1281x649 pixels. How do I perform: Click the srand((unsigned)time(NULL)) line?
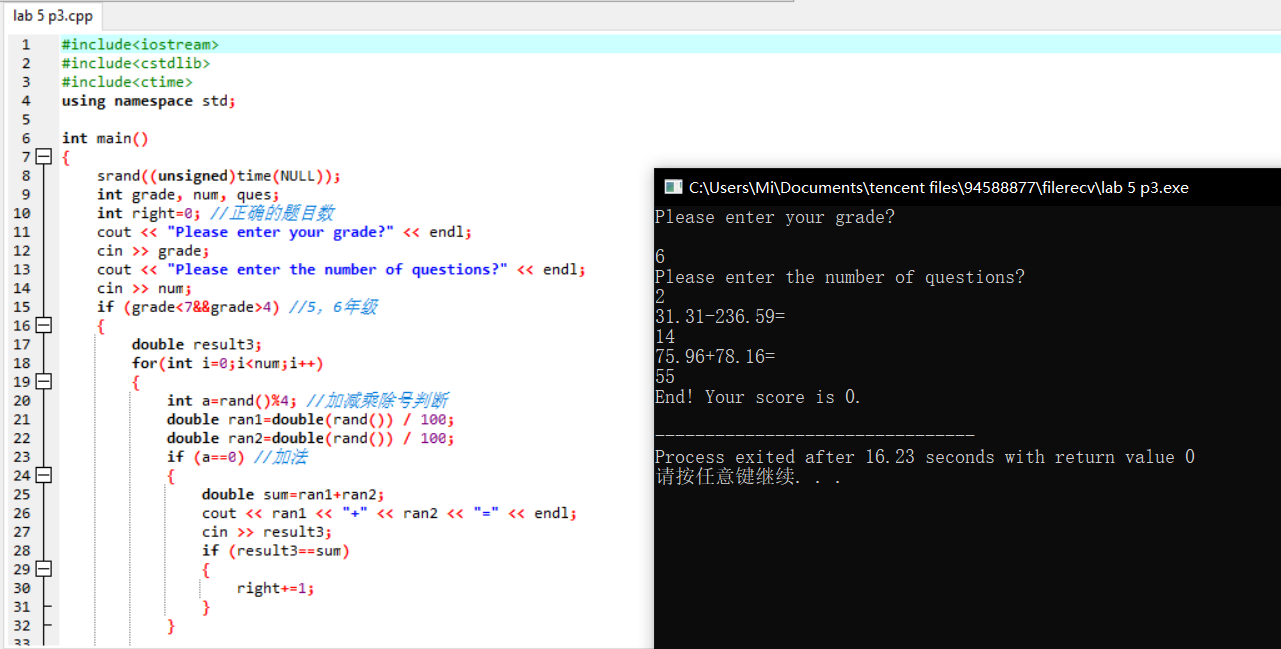pyautogui.click(x=219, y=176)
